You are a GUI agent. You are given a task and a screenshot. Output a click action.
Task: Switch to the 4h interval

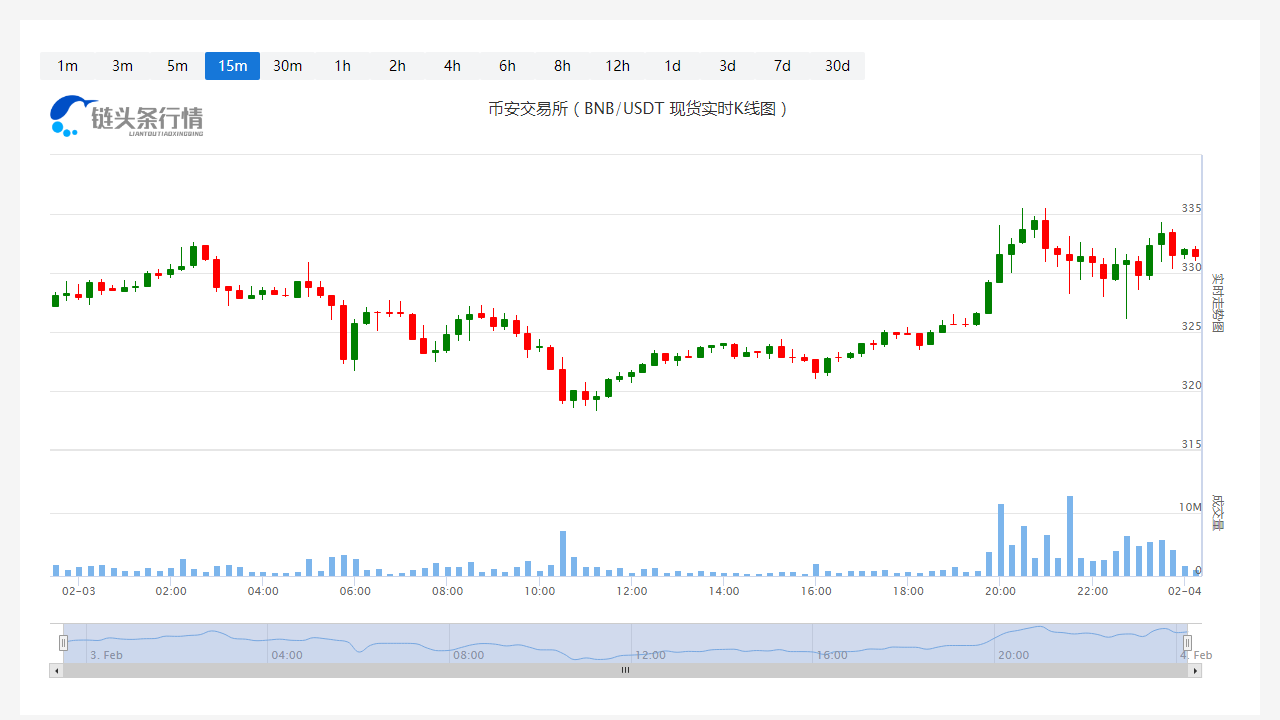coord(452,66)
